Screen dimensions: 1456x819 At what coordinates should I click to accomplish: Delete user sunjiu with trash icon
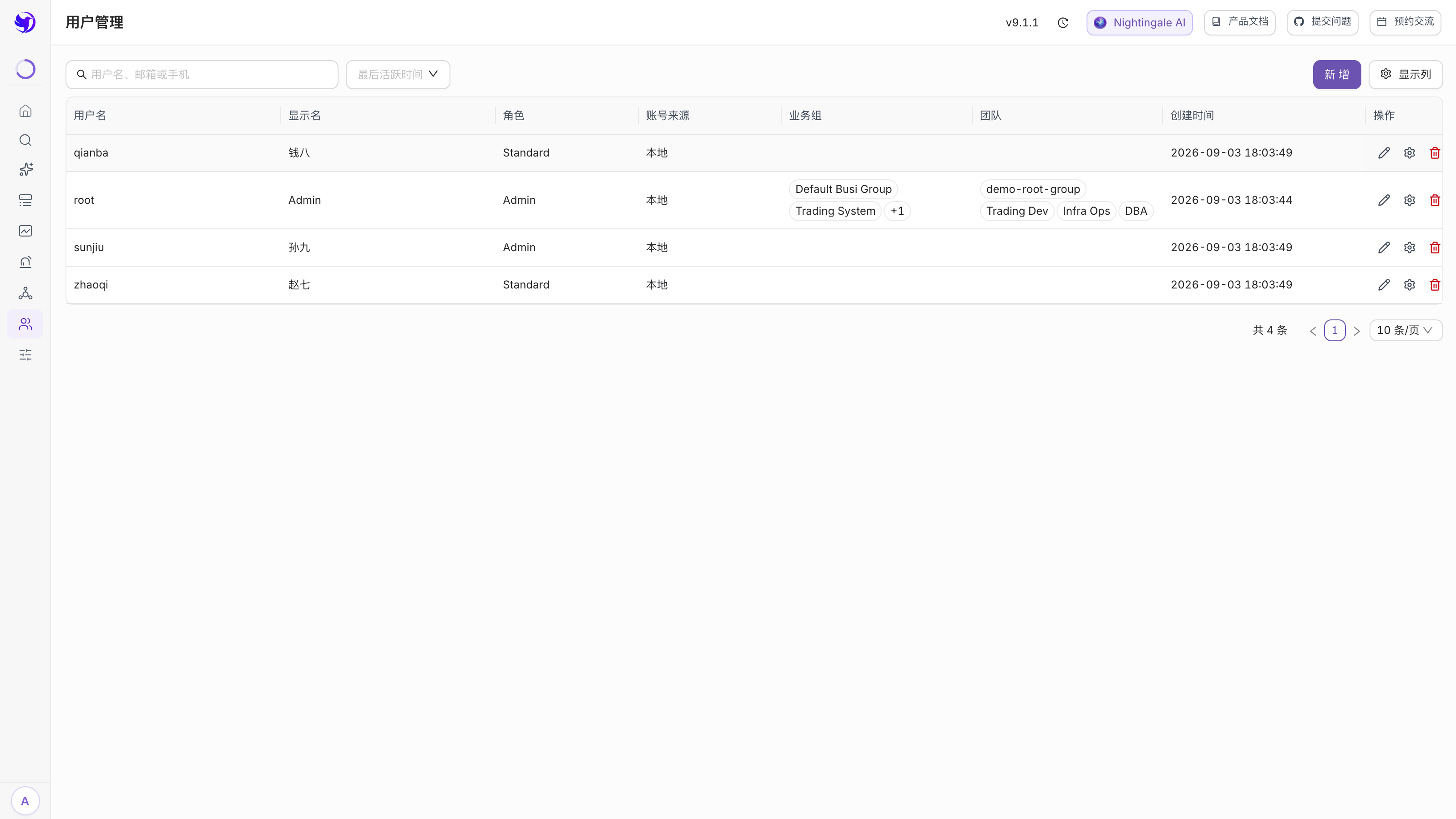[1435, 248]
